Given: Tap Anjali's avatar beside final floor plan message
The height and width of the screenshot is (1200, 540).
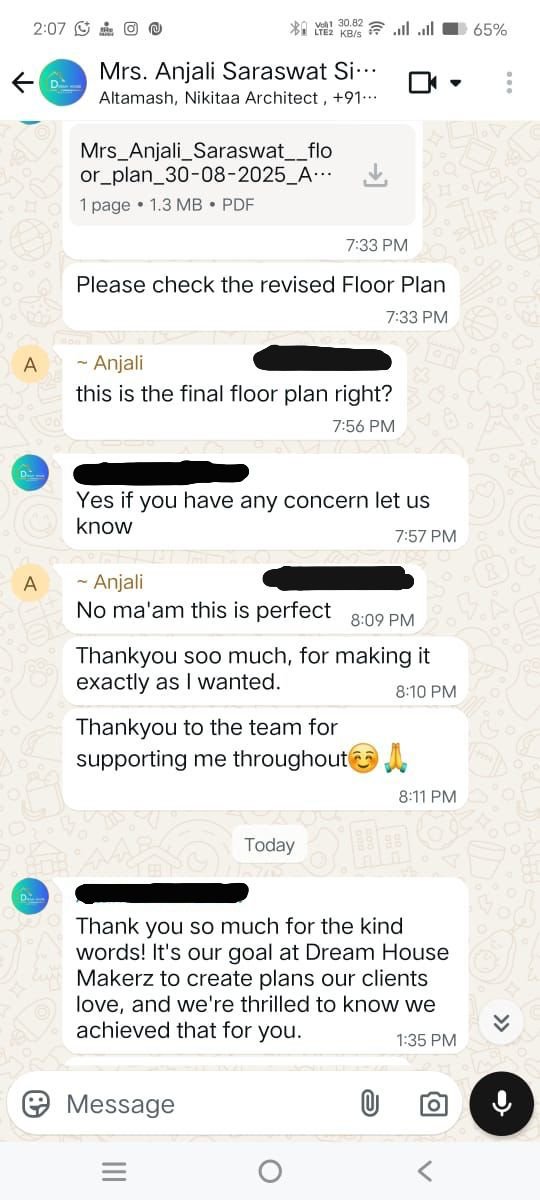Looking at the screenshot, I should tap(30, 365).
